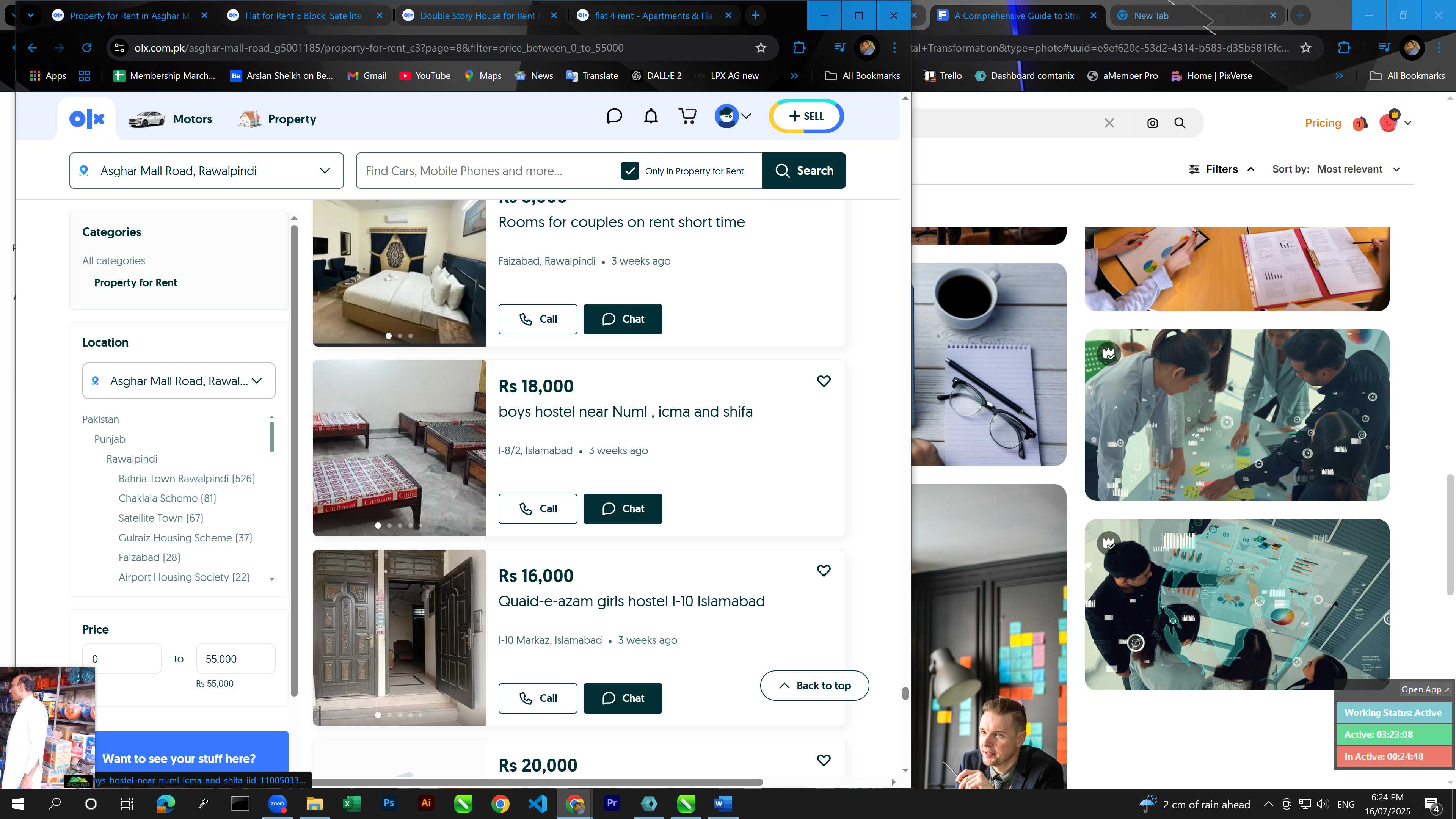Viewport: 1456px width, 819px height.
Task: Chat about Rooms for couples listing
Action: 622,319
